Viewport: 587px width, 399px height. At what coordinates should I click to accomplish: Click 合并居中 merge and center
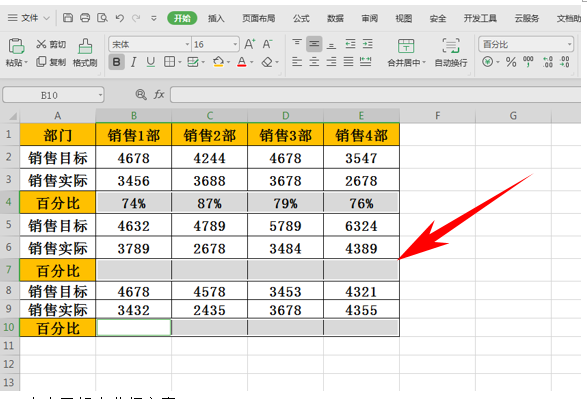pos(406,53)
